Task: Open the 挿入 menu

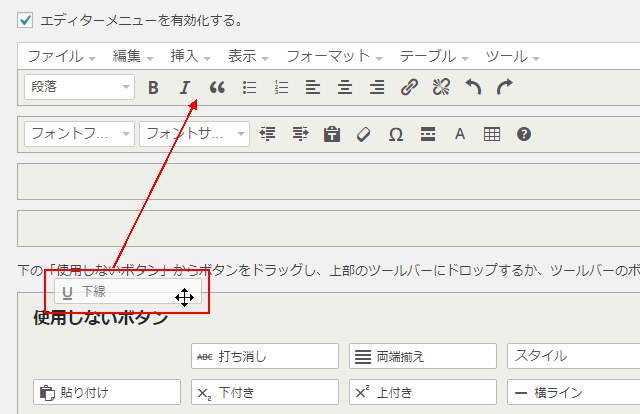Action: coord(190,56)
